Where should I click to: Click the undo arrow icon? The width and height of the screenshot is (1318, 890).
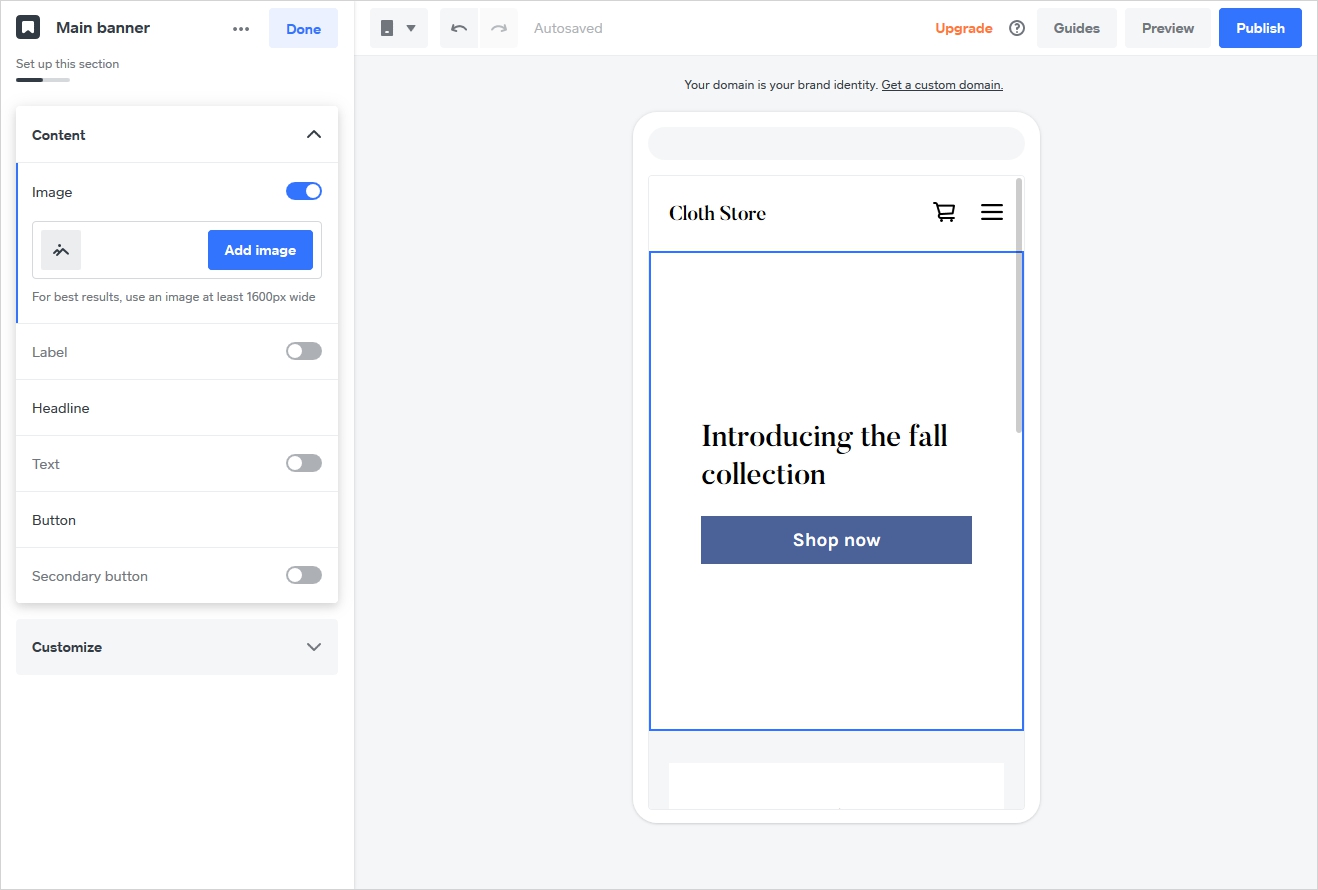[x=459, y=28]
